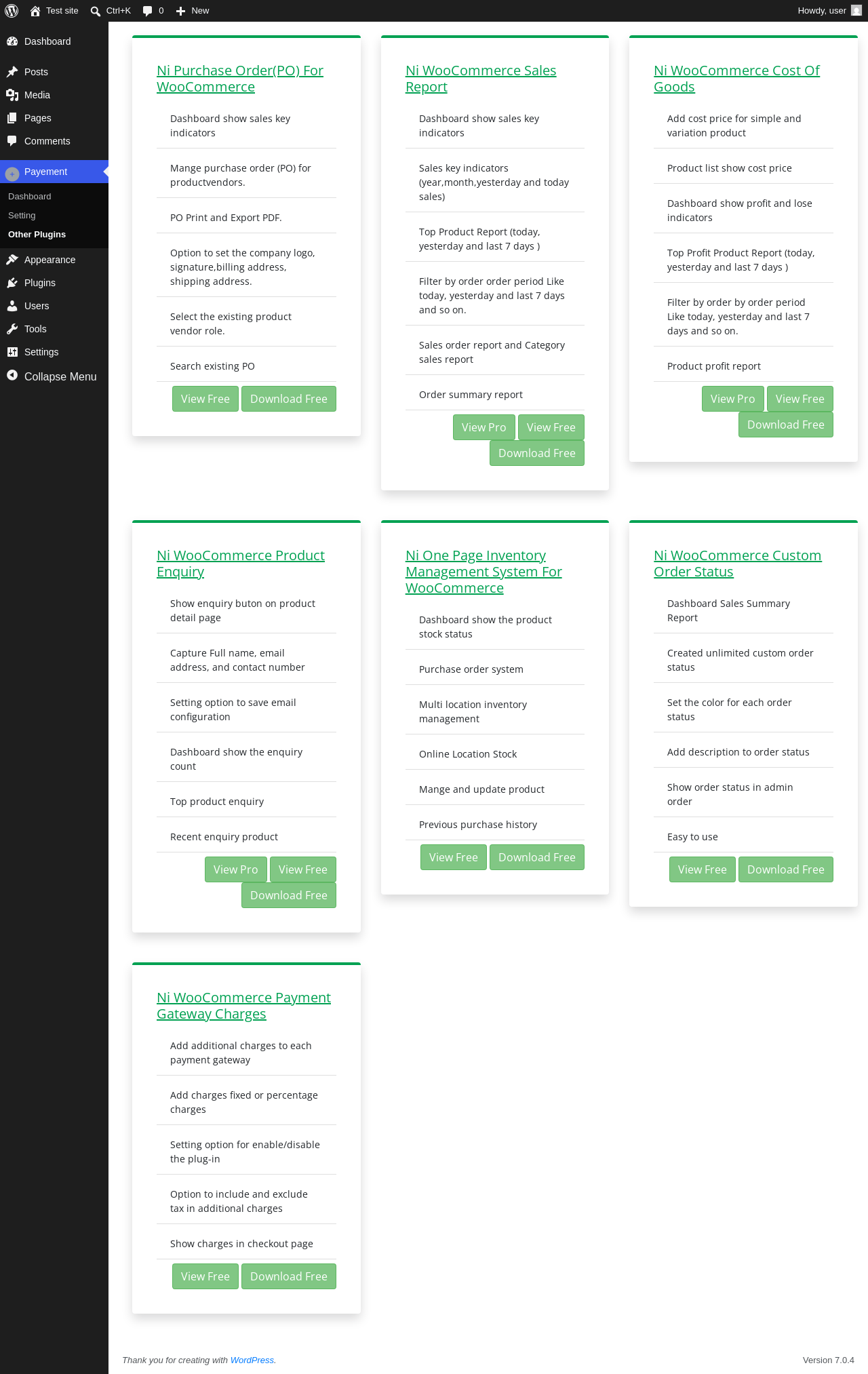Open the New content menu label
The width and height of the screenshot is (868, 1374).
200,11
